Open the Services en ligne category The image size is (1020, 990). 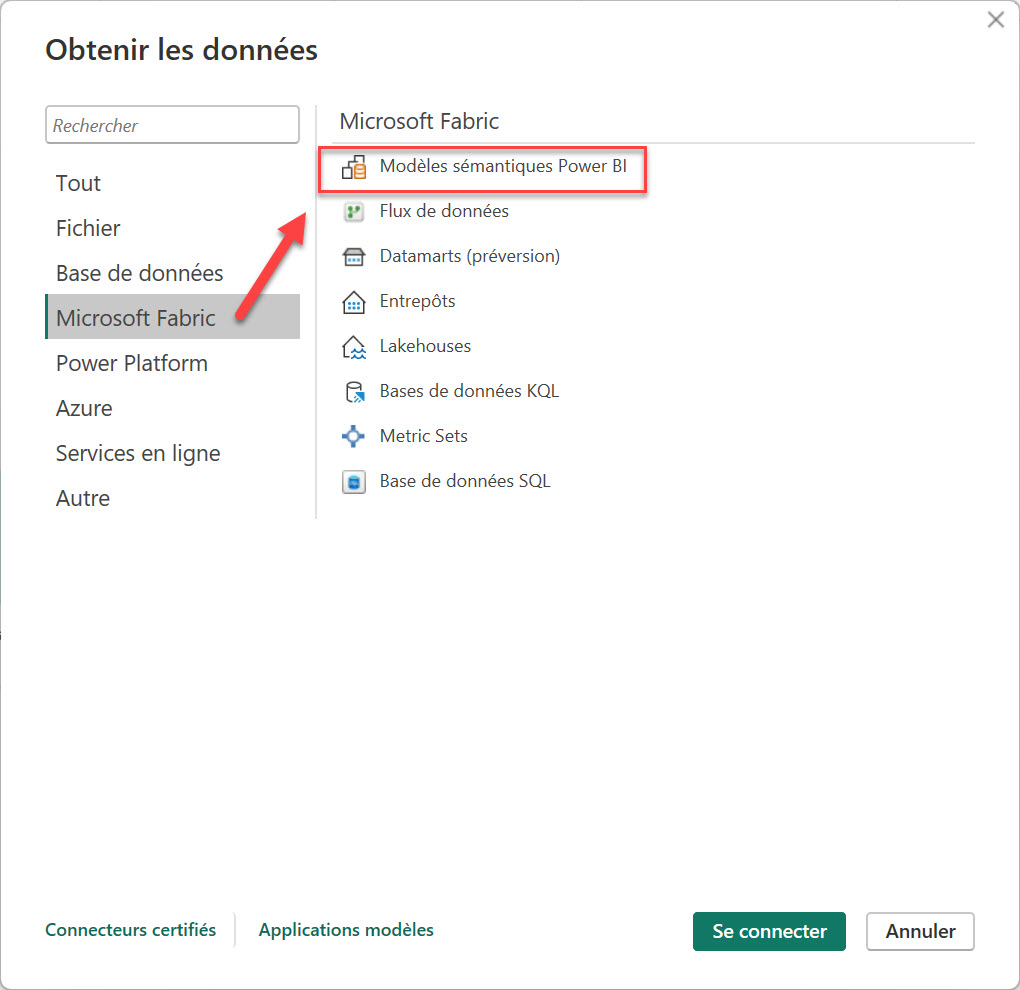pyautogui.click(x=172, y=453)
